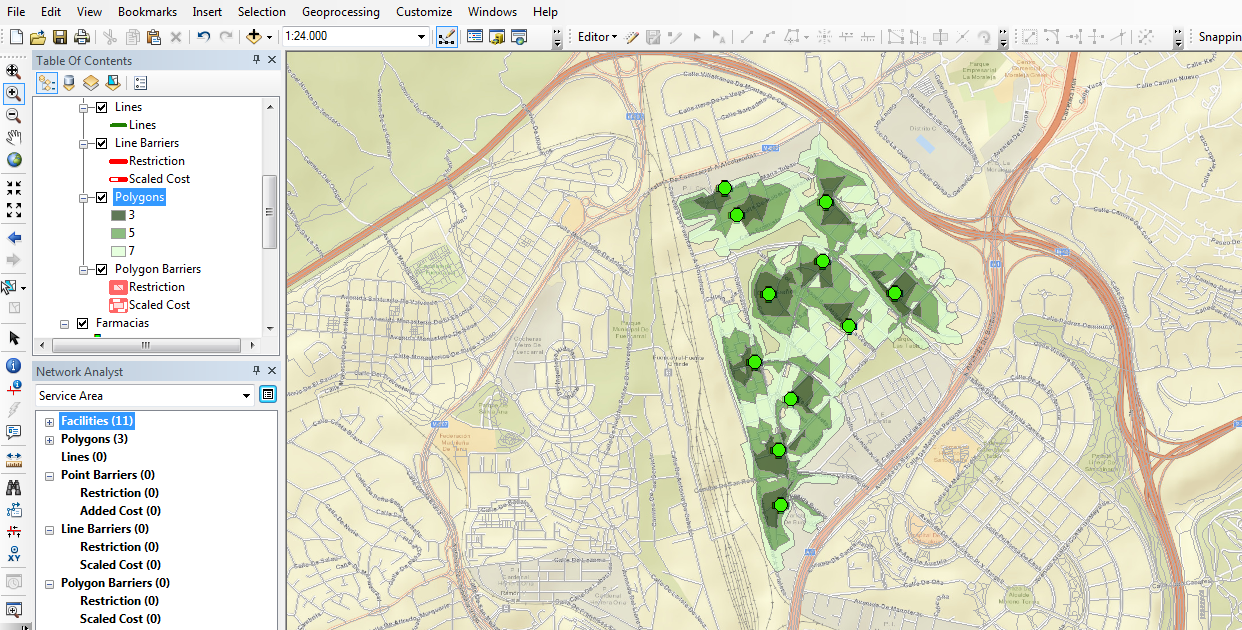1242x630 pixels.
Task: Expand the Facilities (11) tree node
Action: (x=49, y=421)
